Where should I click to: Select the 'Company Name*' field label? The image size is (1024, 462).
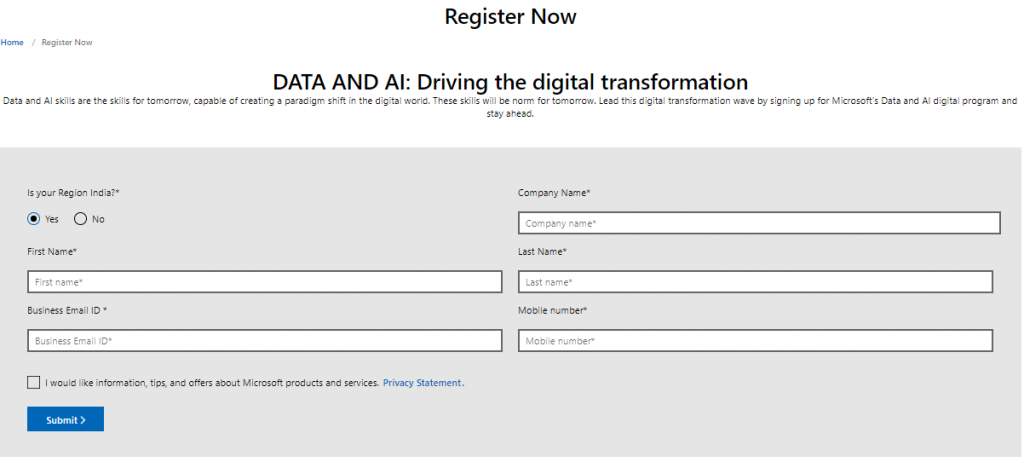[x=554, y=193]
